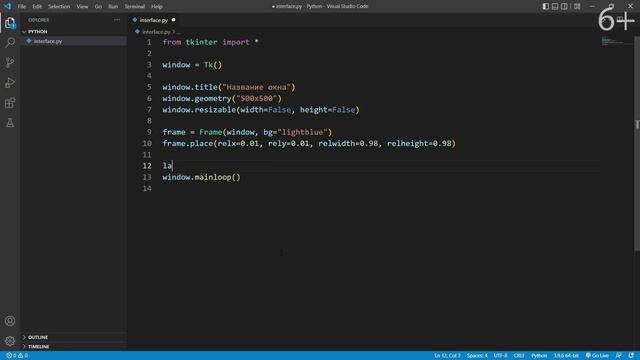
Task: Change encoding via UTF-8 status item
Action: pos(500,356)
